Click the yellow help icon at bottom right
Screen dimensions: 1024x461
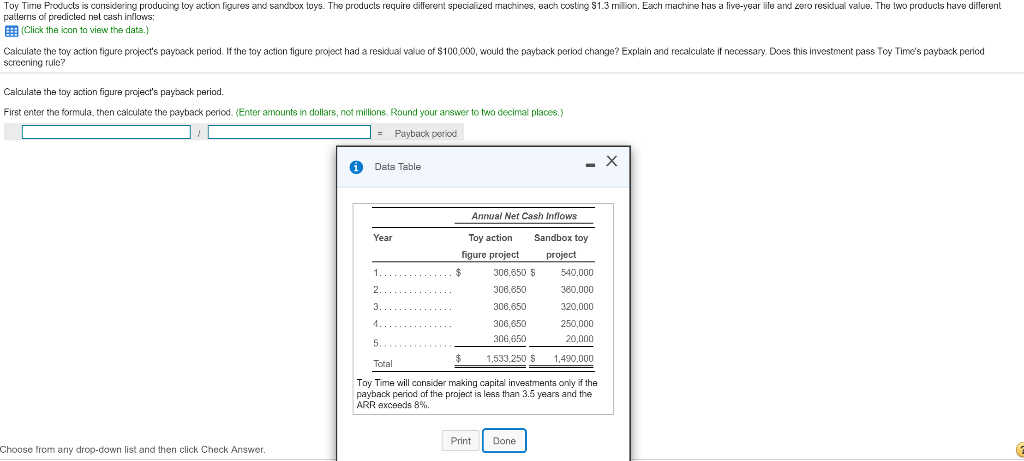point(1020,449)
